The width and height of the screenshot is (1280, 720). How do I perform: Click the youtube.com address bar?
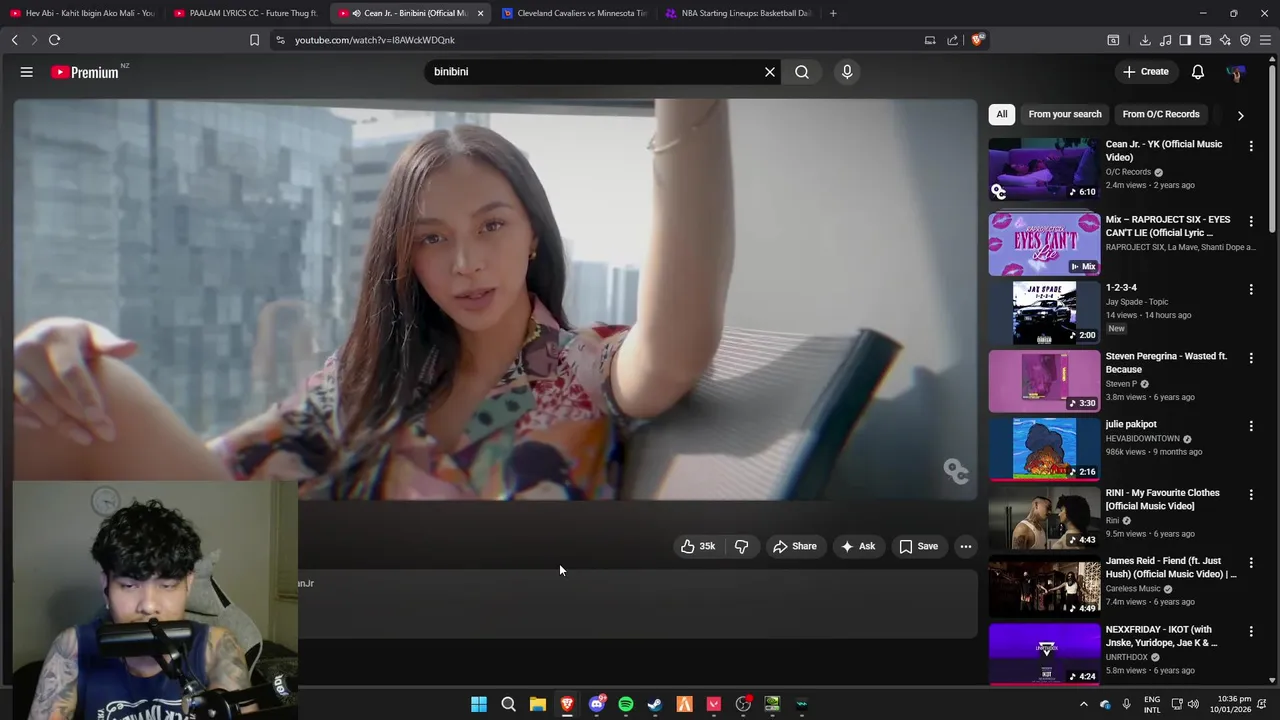(x=600, y=40)
